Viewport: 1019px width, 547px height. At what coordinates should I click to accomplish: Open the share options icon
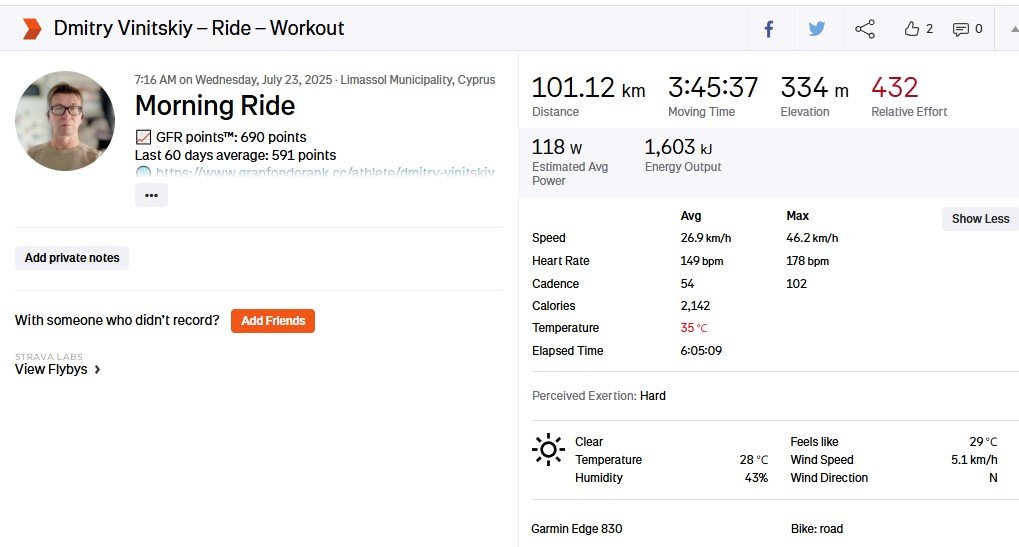tap(865, 29)
